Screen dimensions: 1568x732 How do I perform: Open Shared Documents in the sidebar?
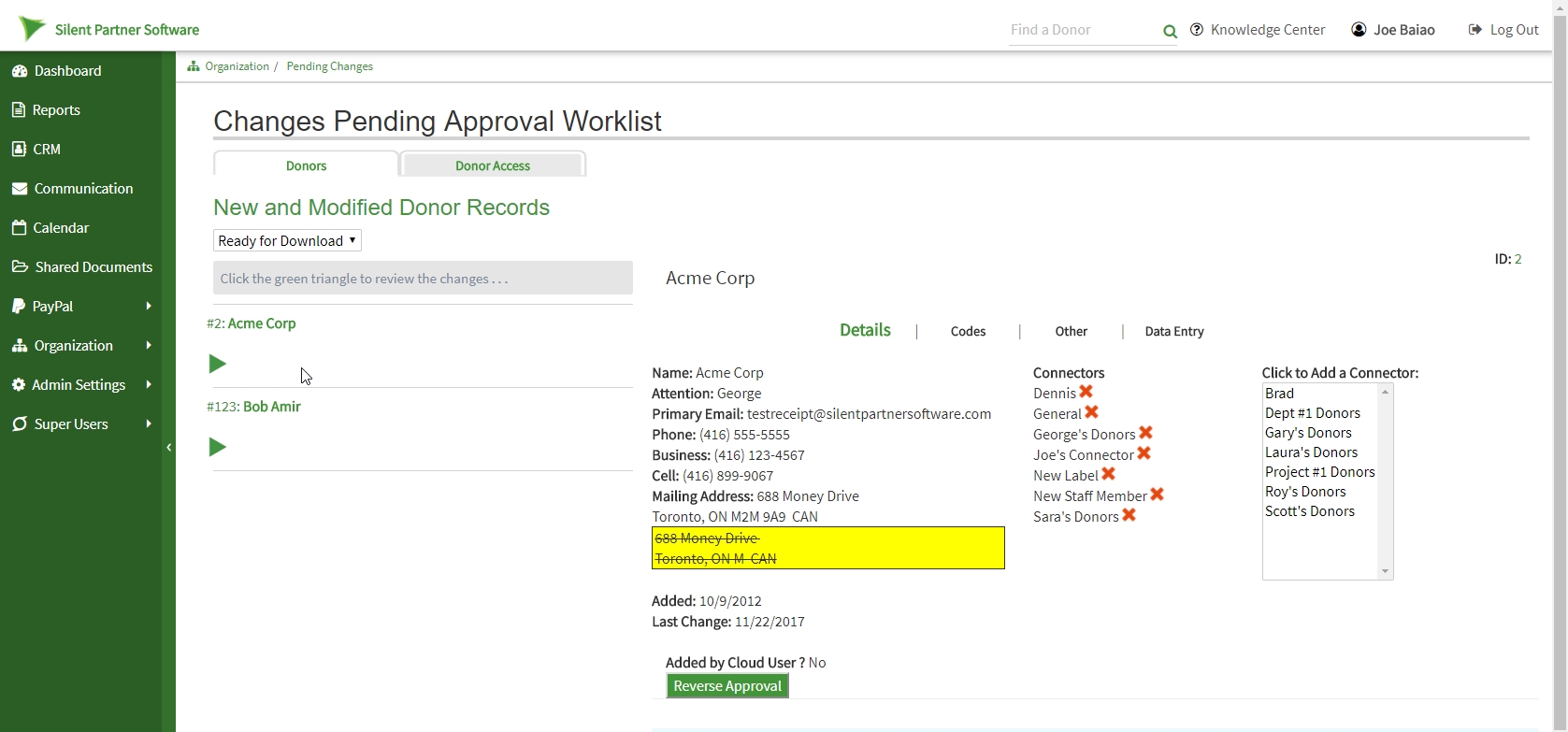tap(80, 267)
